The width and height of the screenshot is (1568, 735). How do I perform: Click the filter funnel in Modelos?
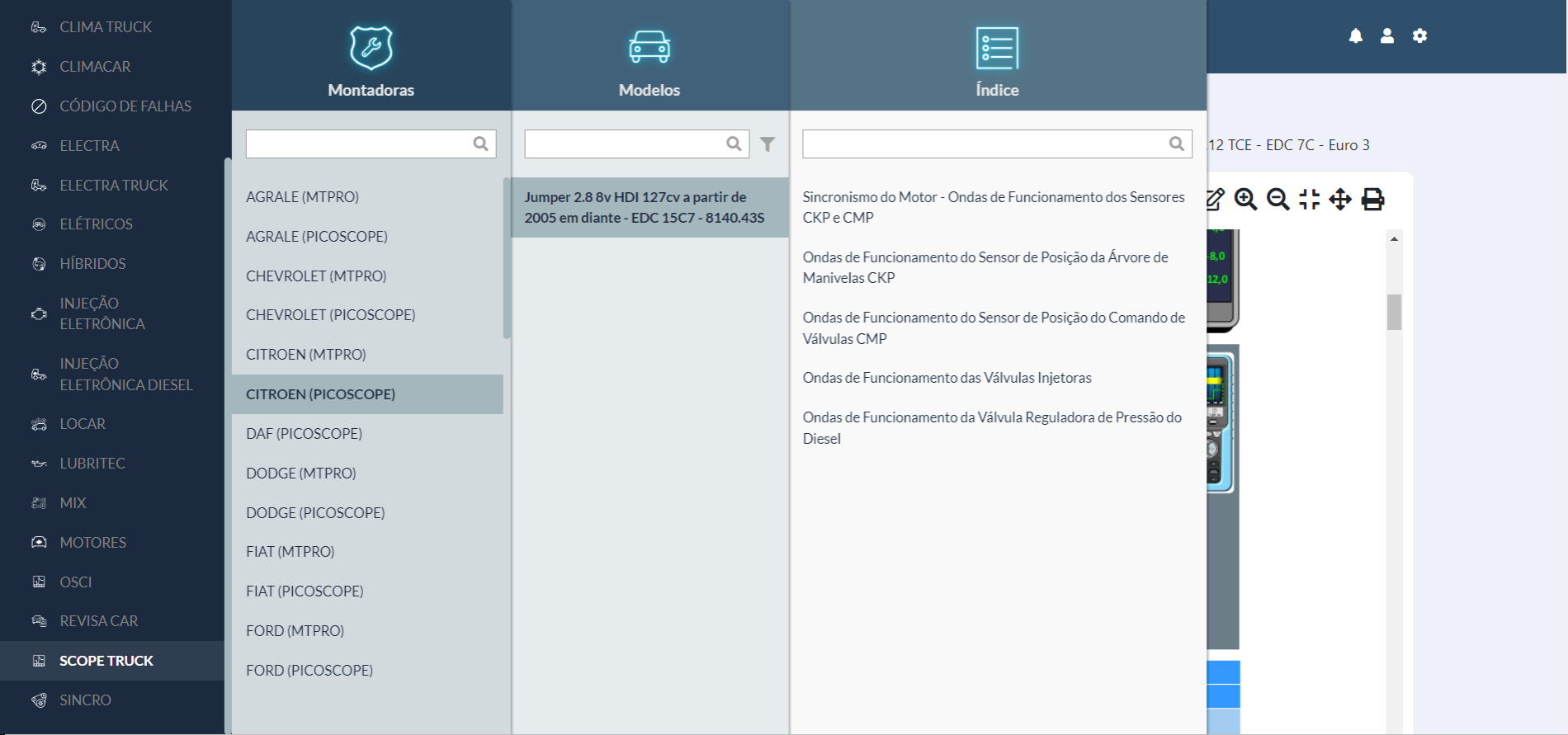tap(767, 144)
